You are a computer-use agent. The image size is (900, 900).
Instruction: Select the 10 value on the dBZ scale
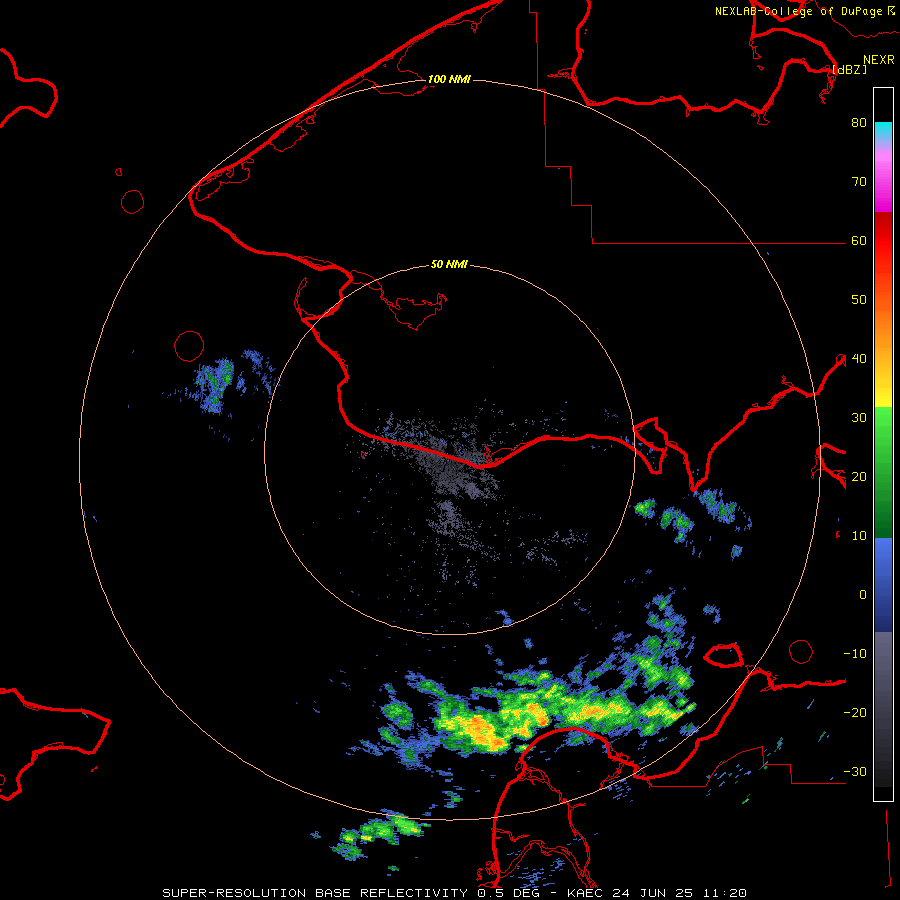pyautogui.click(x=859, y=536)
